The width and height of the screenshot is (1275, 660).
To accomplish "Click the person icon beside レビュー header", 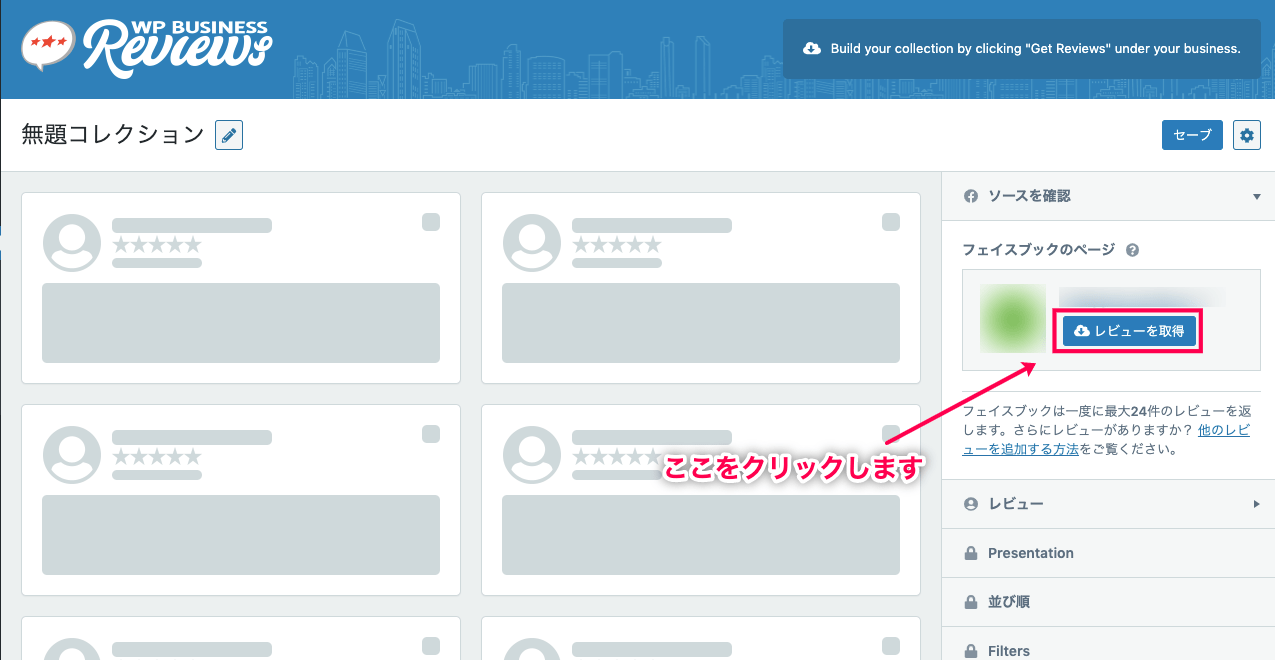I will point(970,504).
